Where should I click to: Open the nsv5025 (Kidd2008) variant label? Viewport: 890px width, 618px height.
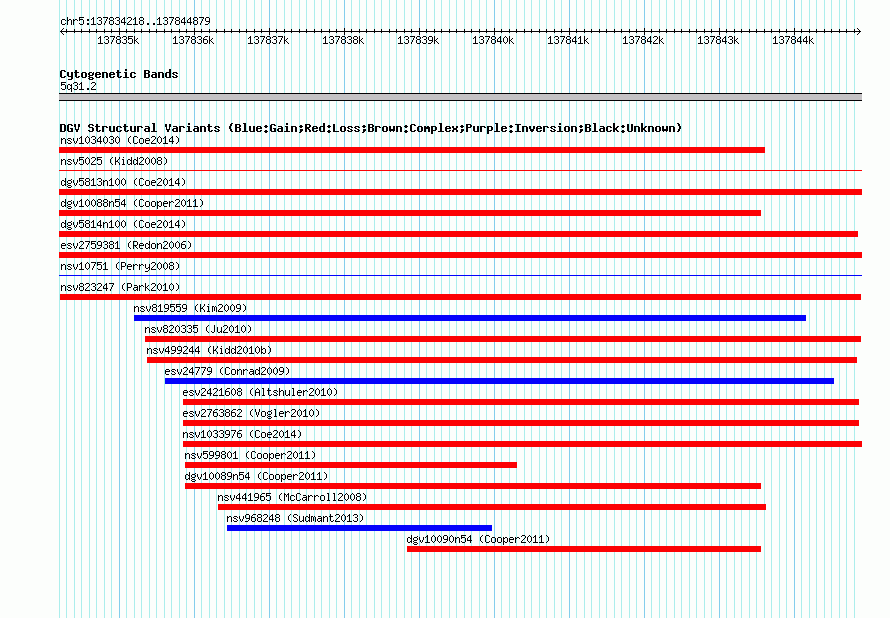coord(114,161)
